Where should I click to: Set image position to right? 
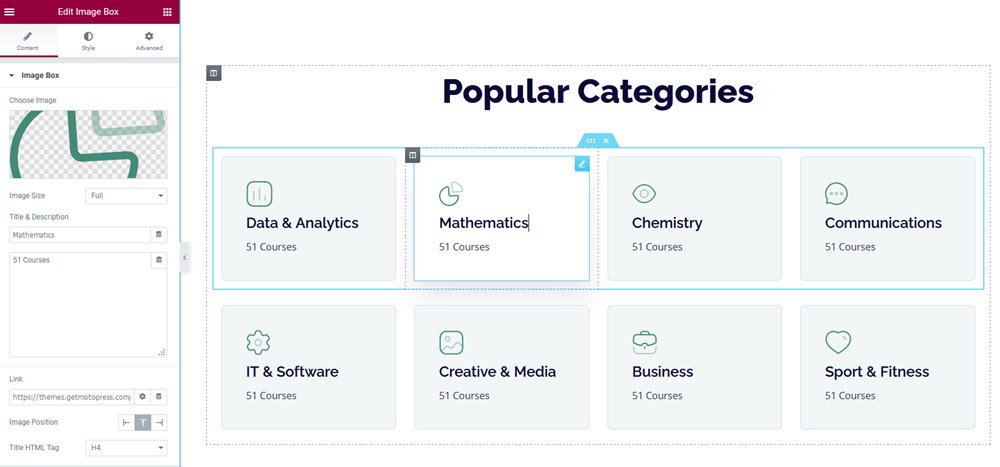tap(159, 422)
